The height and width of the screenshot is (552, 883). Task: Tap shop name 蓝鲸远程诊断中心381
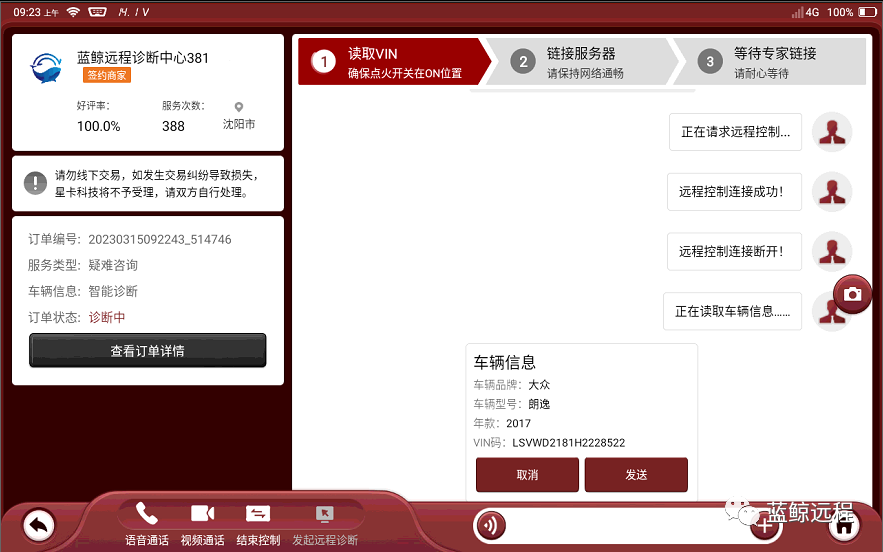click(143, 57)
